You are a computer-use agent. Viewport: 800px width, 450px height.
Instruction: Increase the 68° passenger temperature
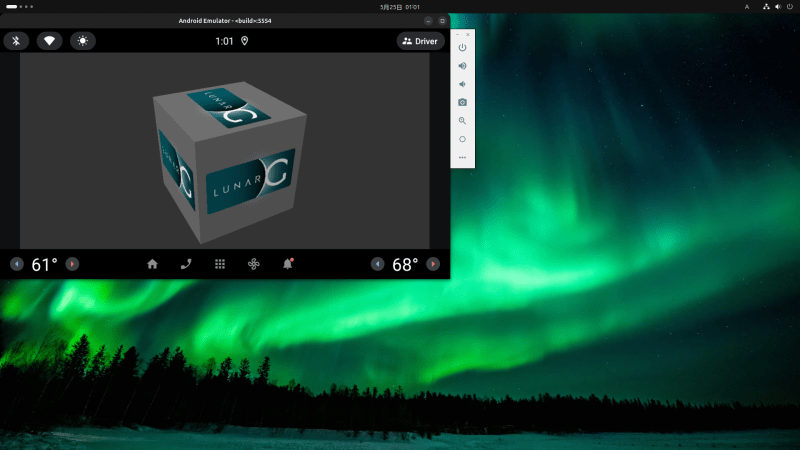tap(433, 264)
